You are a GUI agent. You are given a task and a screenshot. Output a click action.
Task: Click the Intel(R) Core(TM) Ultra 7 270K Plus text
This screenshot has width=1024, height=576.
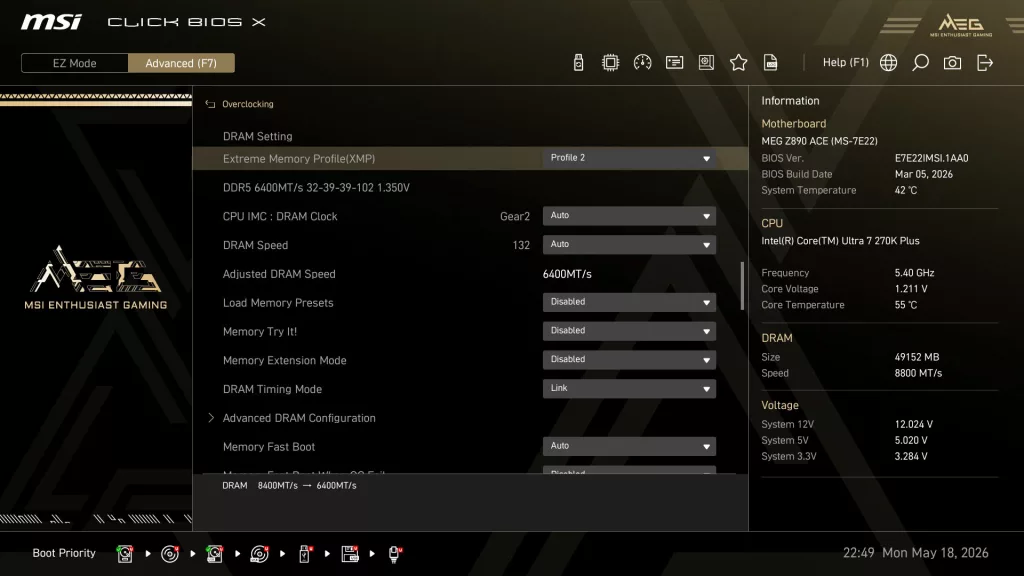tap(840, 241)
